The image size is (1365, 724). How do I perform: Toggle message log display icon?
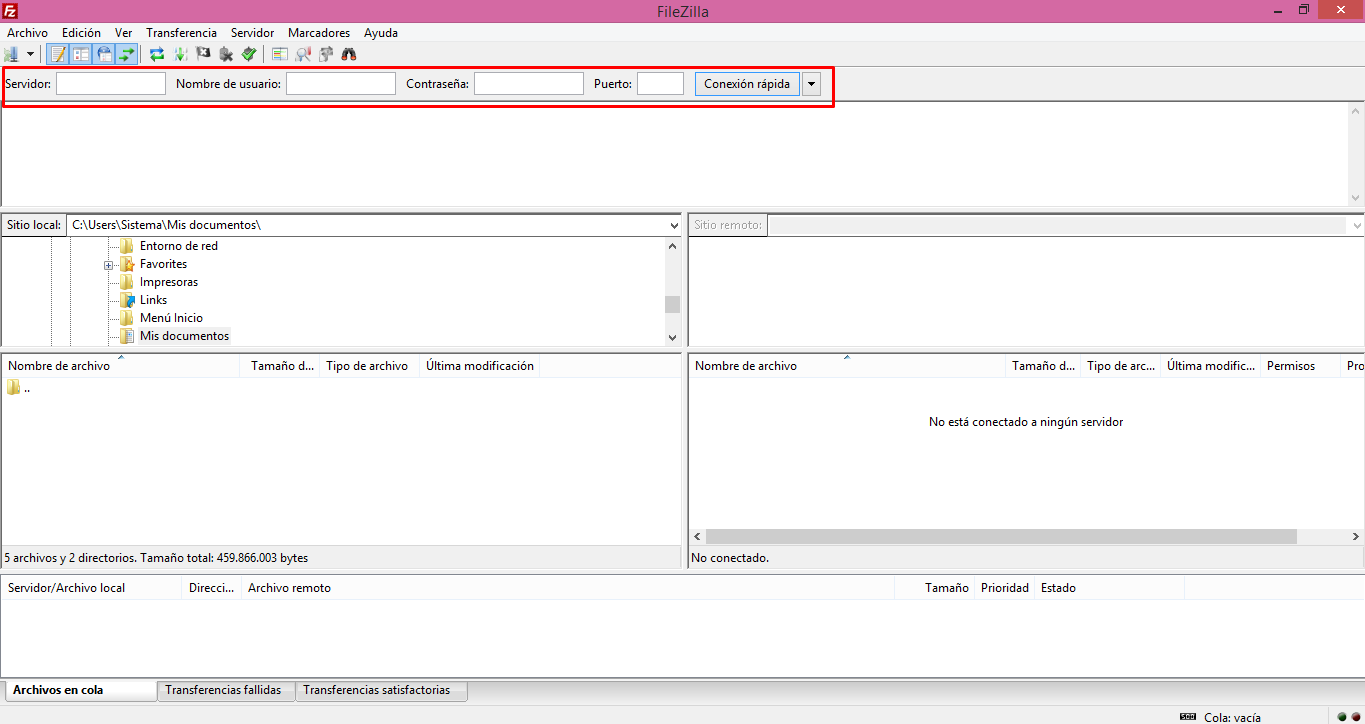click(58, 54)
